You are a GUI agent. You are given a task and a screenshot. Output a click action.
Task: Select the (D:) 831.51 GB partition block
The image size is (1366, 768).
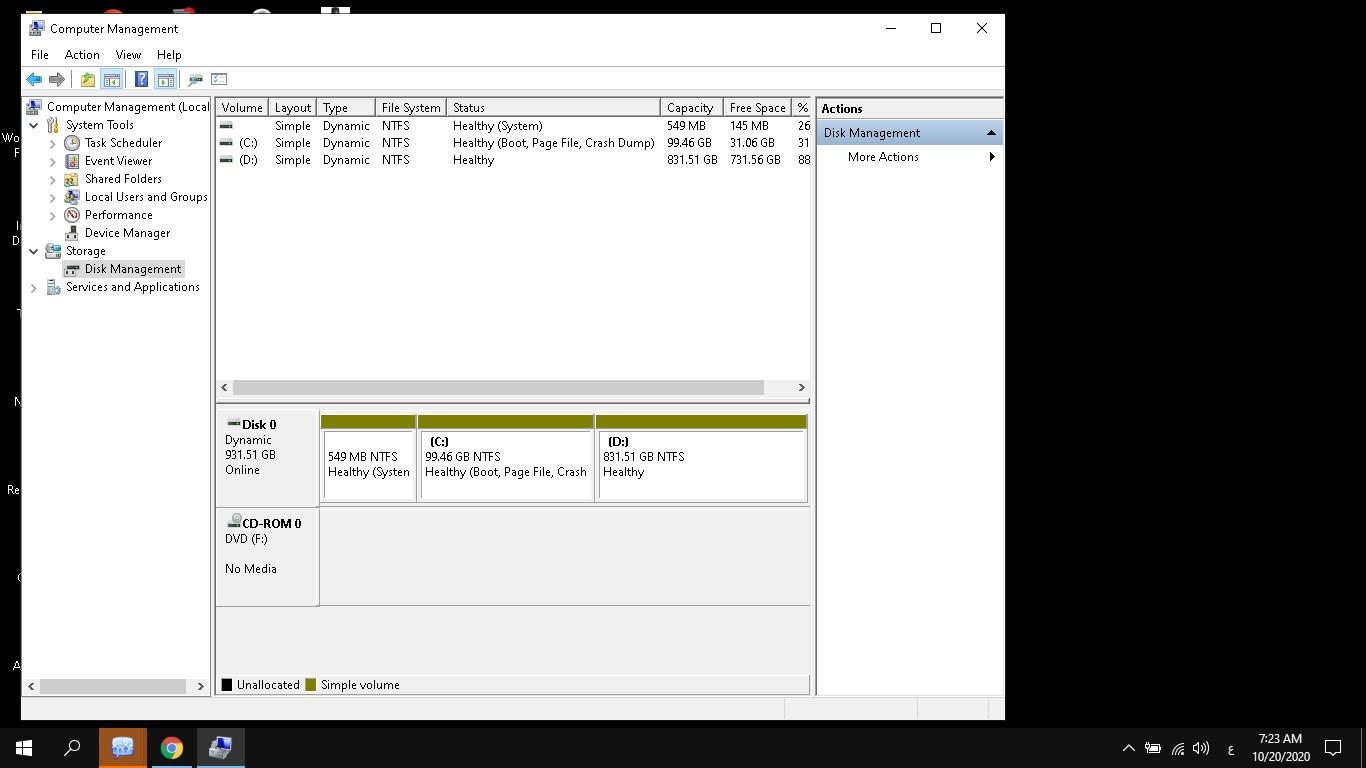pyautogui.click(x=701, y=458)
